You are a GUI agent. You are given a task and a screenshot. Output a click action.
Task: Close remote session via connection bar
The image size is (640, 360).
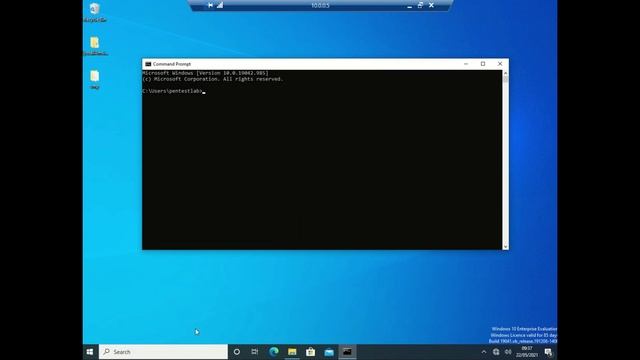[x=431, y=5]
